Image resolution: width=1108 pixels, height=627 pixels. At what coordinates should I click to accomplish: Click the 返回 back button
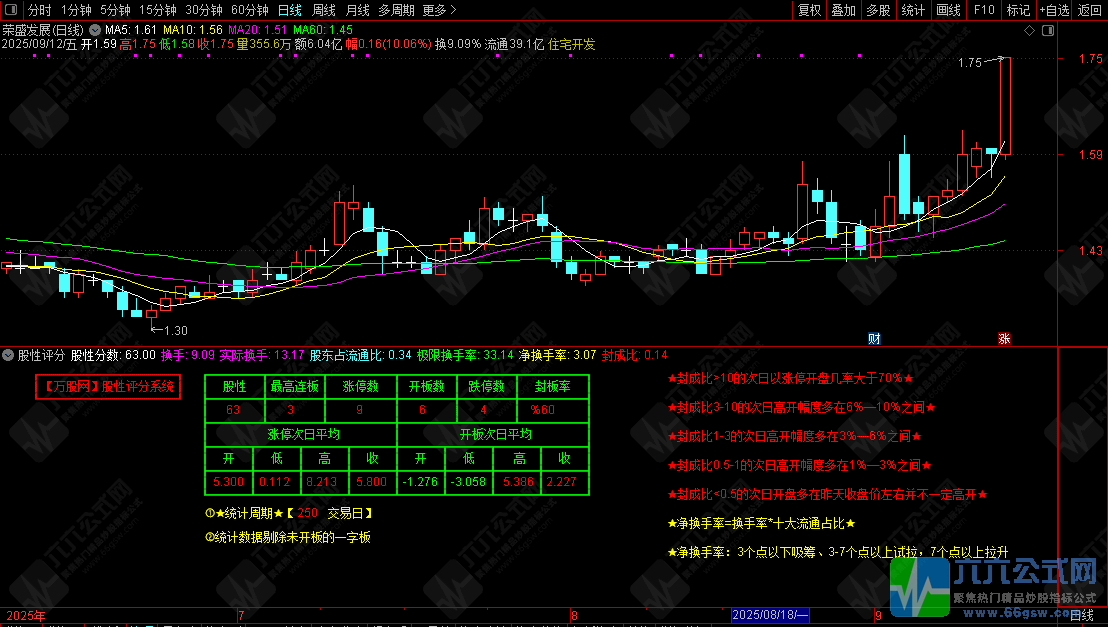pos(1090,10)
